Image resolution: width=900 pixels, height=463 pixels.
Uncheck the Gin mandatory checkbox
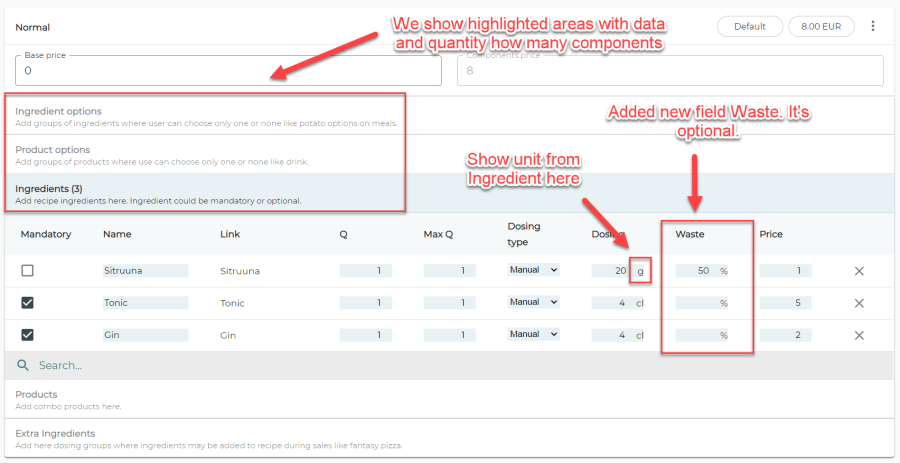pos(28,335)
